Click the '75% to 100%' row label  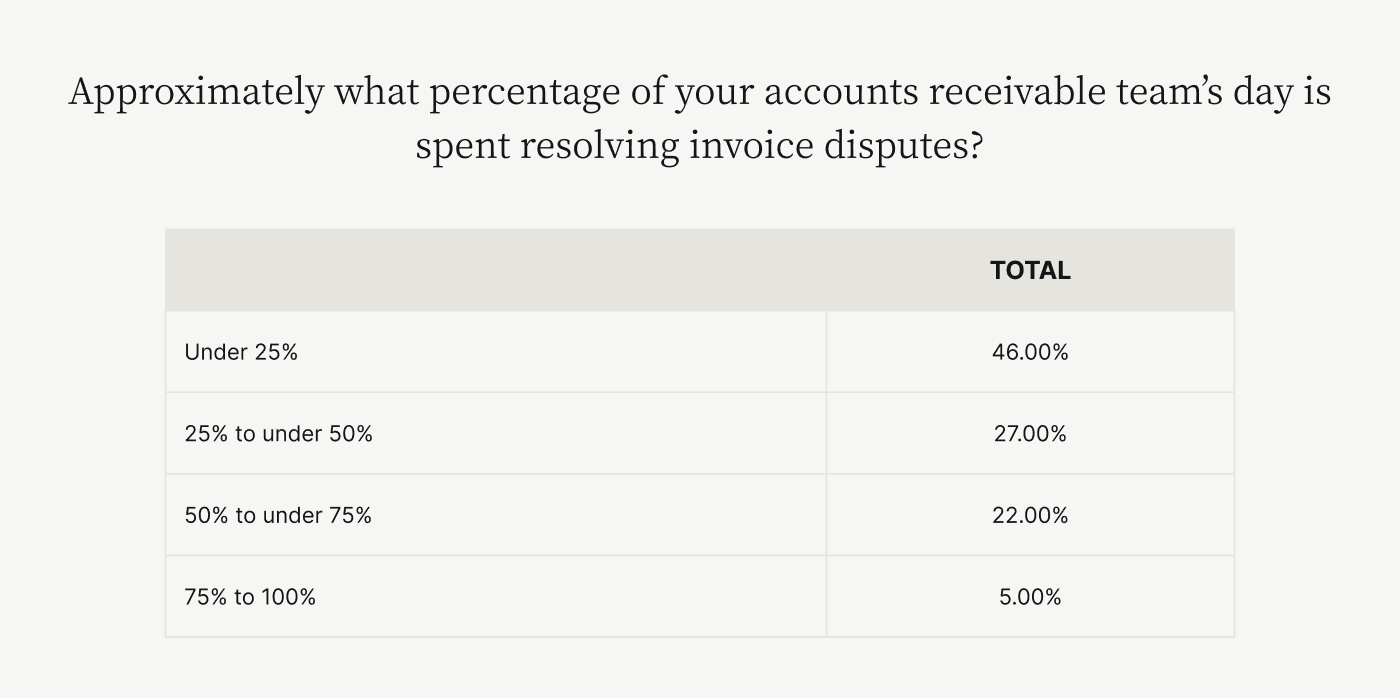click(x=250, y=597)
